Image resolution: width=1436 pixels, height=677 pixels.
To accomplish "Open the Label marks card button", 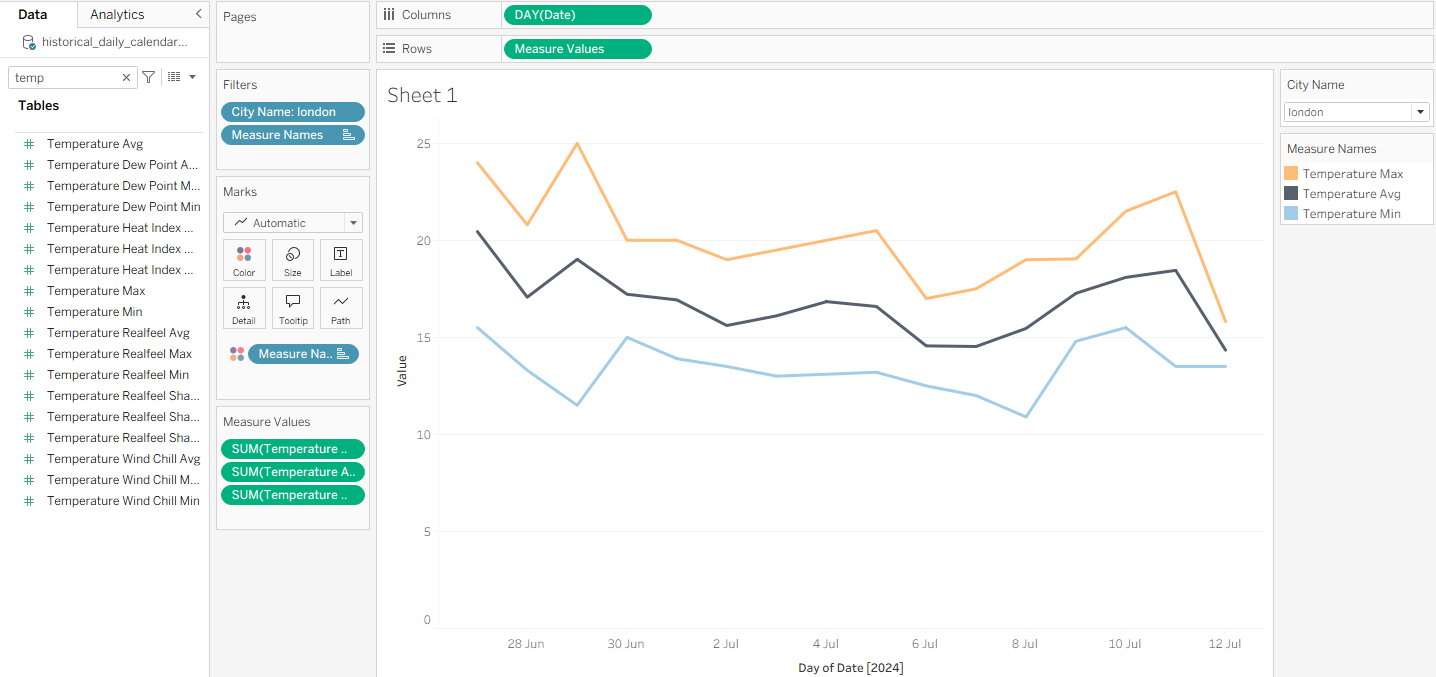I will coord(341,260).
